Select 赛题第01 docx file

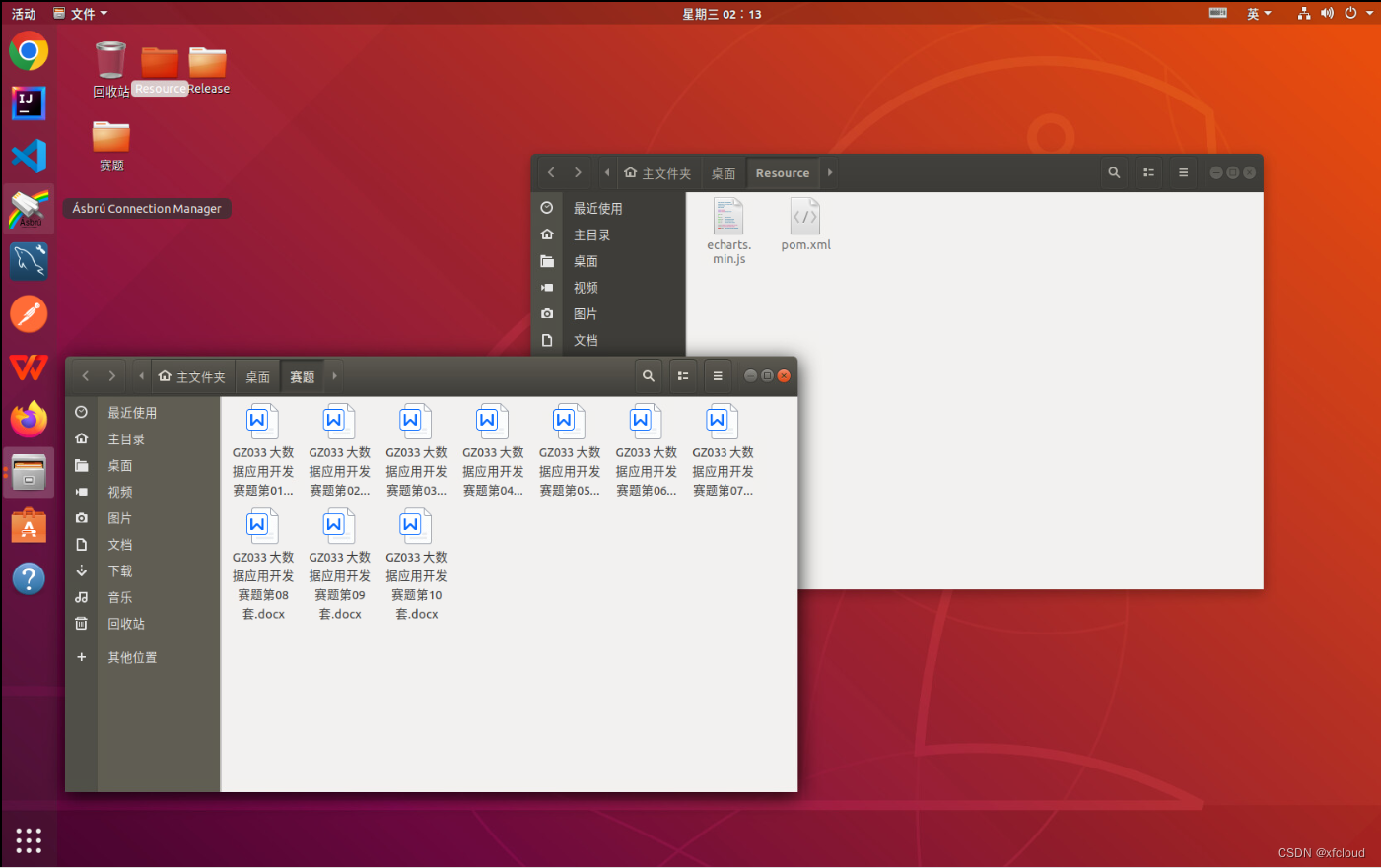tap(263, 450)
